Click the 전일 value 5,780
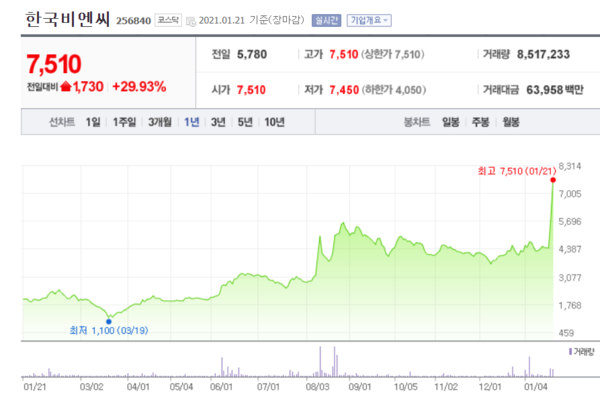This screenshot has height=403, width=600. pyautogui.click(x=252, y=54)
